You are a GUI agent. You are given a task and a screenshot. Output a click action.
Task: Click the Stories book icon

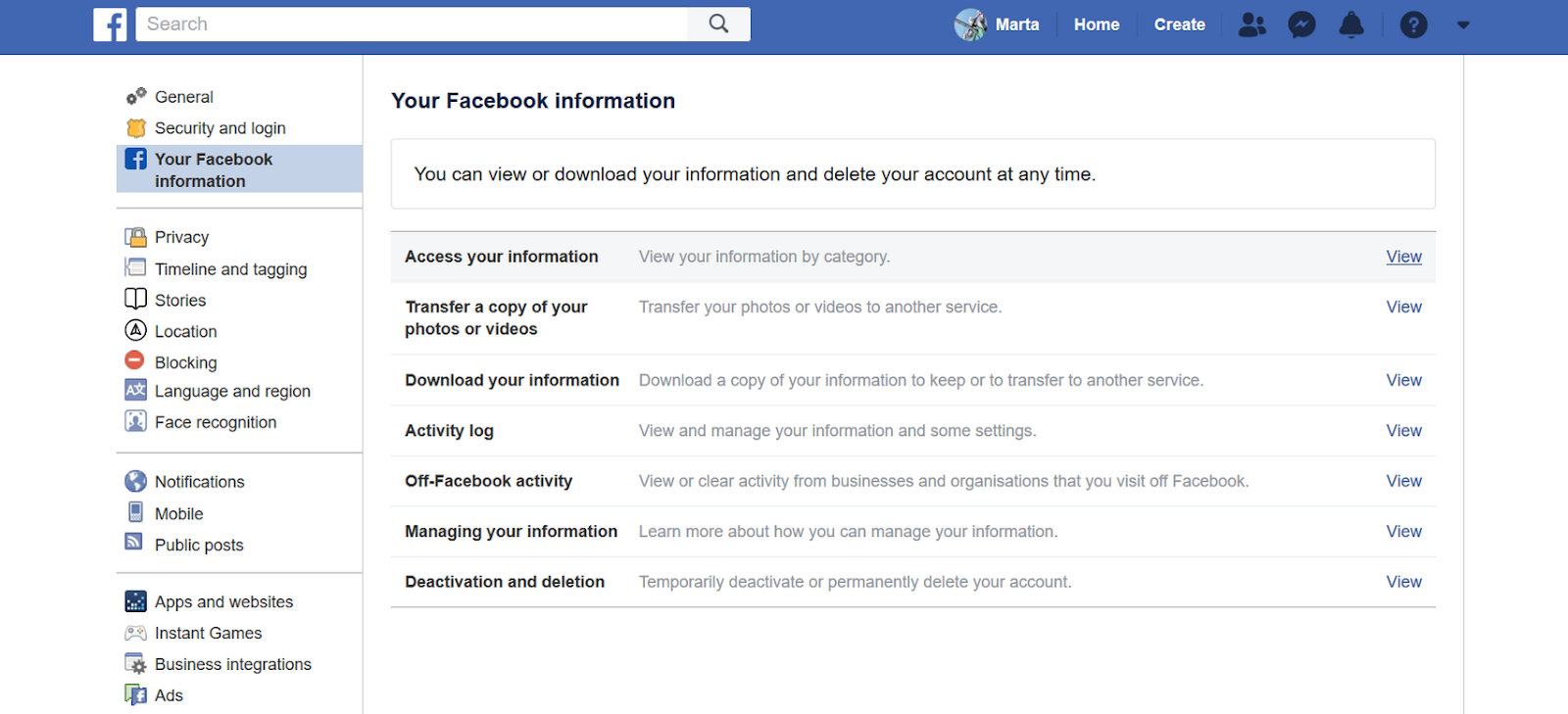pos(135,299)
